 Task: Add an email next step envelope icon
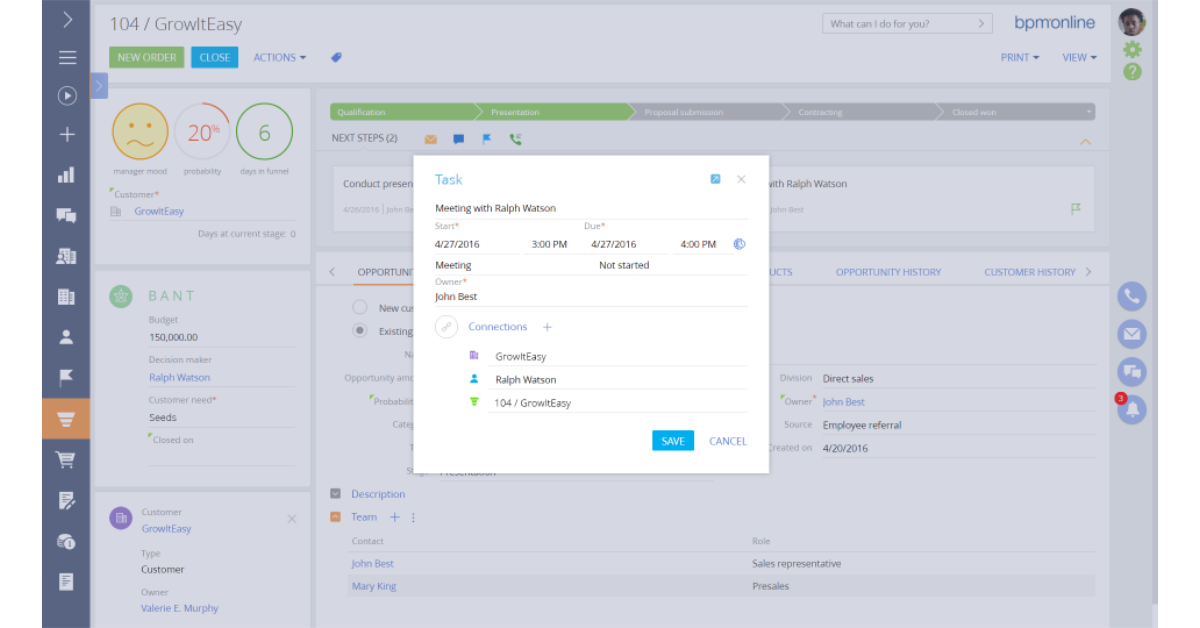[x=431, y=139]
